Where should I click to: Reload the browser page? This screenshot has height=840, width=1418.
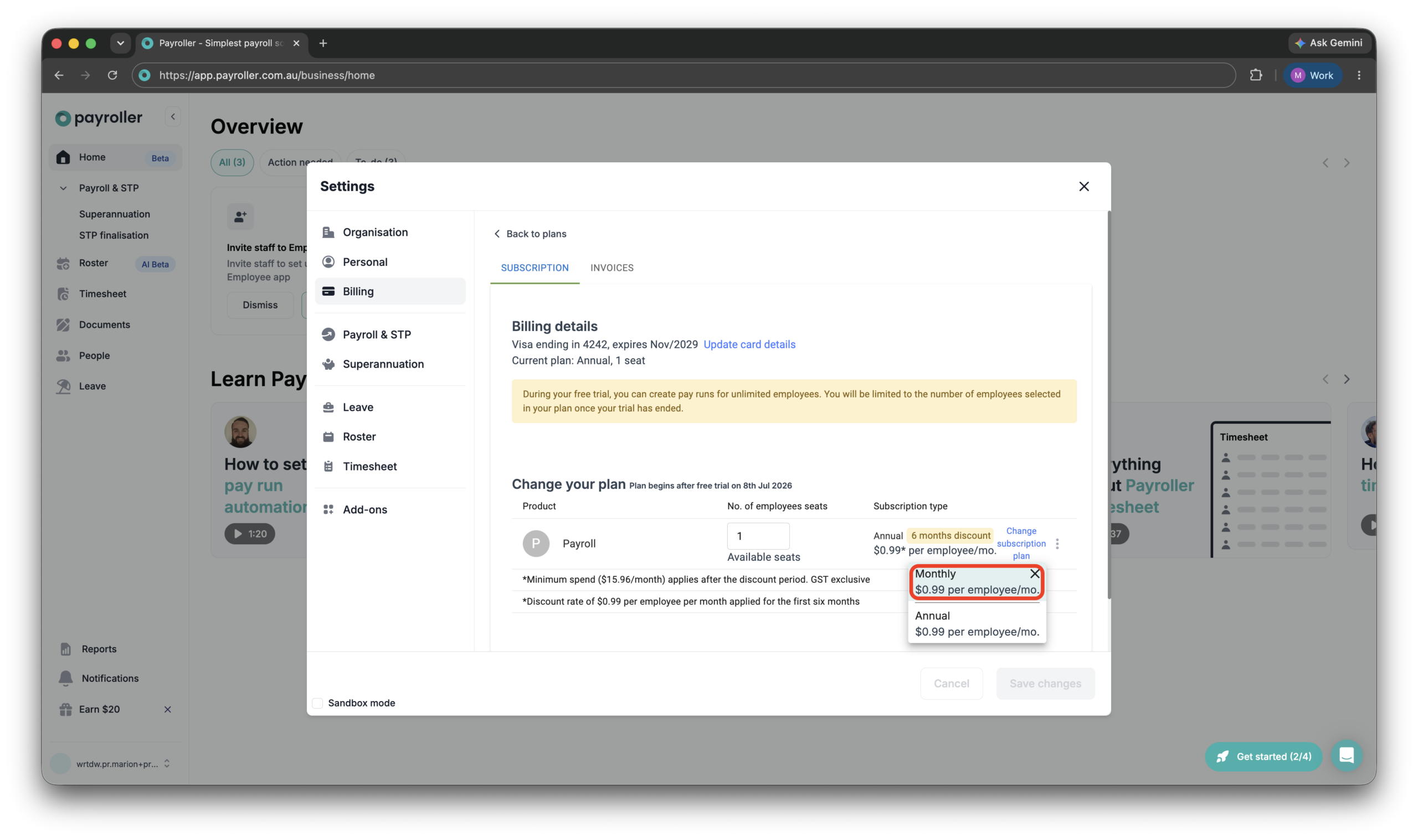pyautogui.click(x=112, y=75)
